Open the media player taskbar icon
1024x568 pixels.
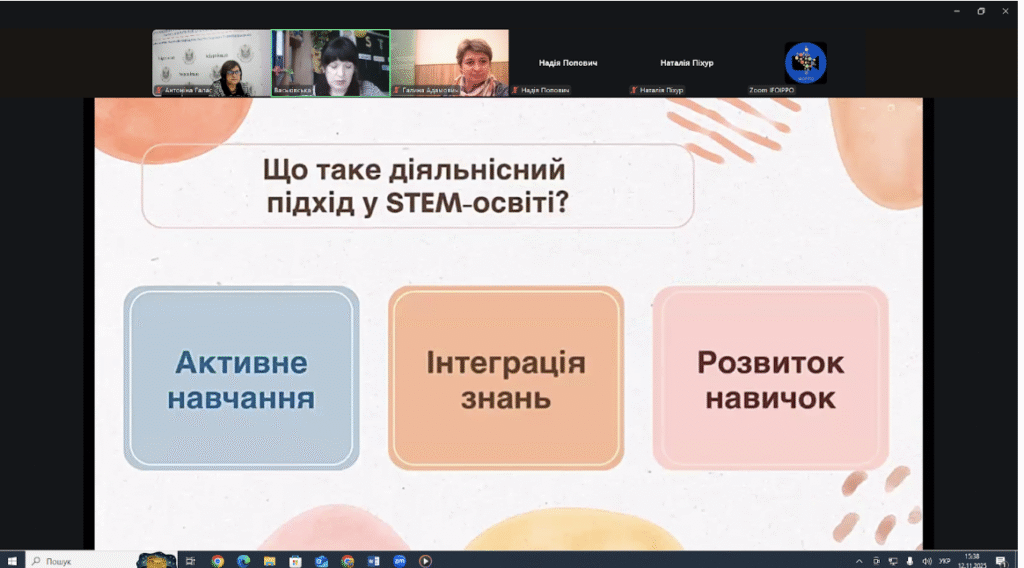coord(425,561)
